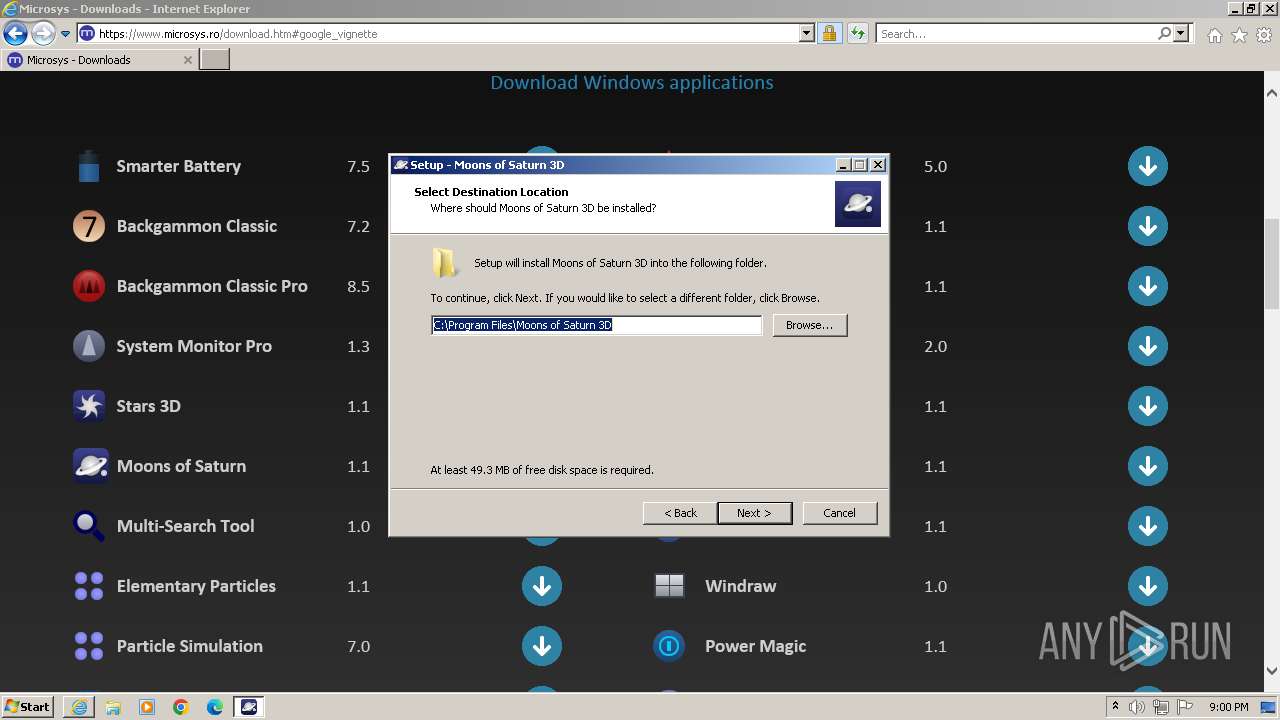Click the Moons of Saturn app icon
Image resolution: width=1280 pixels, height=720 pixels.
coord(90,466)
